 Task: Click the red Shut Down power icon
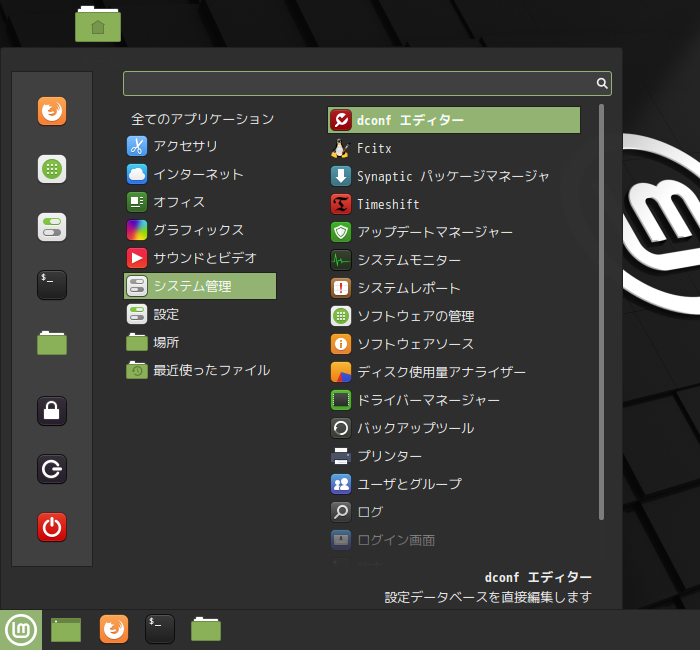52,527
